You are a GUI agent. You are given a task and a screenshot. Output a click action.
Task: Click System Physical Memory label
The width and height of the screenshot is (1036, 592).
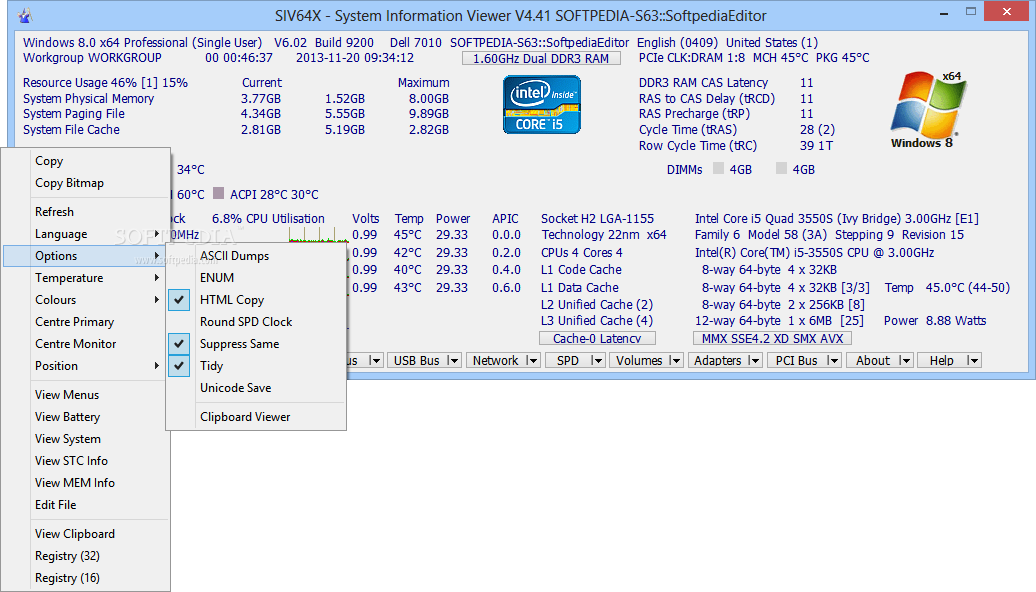(89, 98)
